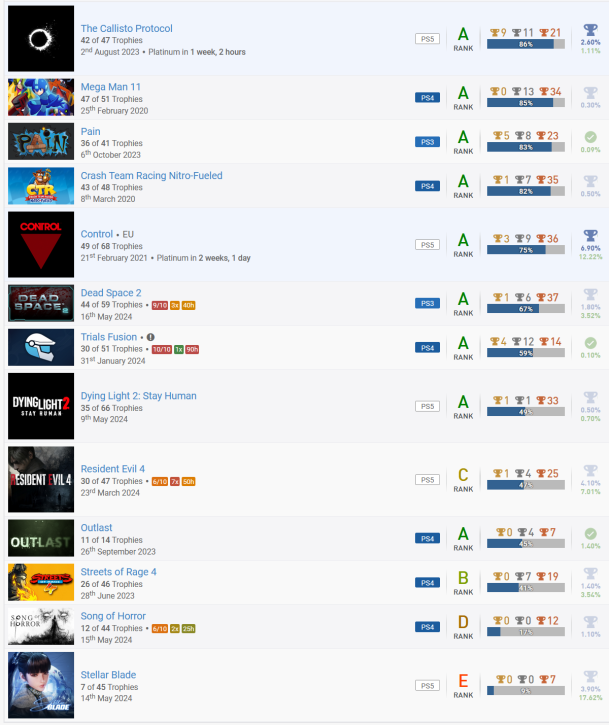Click the Outlast cover thumbnail

pyautogui.click(x=41, y=538)
